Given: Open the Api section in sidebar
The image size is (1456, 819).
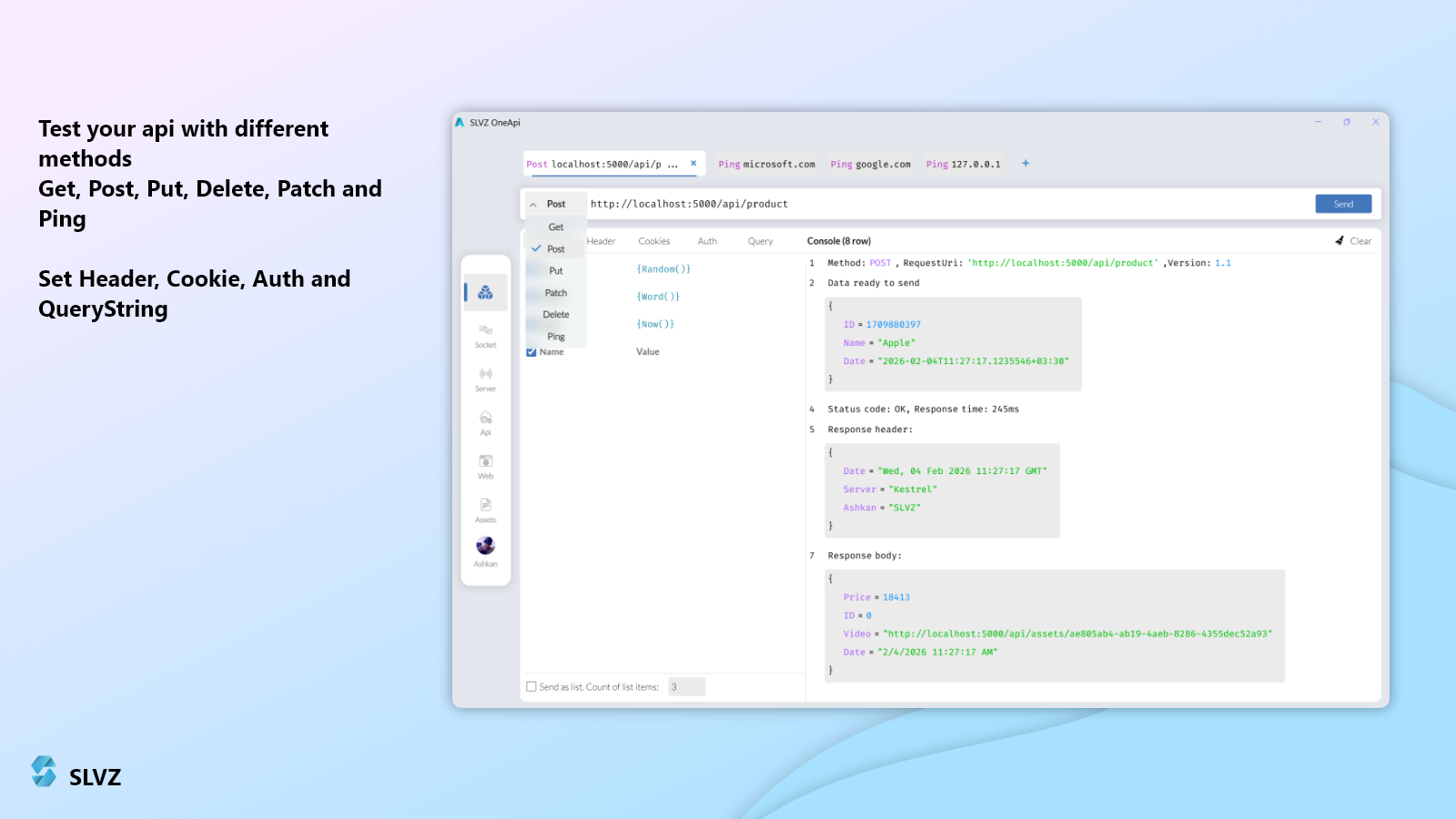Looking at the screenshot, I should pos(486,422).
